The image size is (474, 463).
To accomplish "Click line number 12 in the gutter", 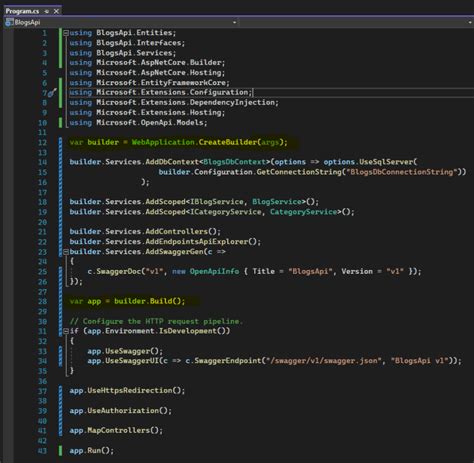I will coord(43,143).
